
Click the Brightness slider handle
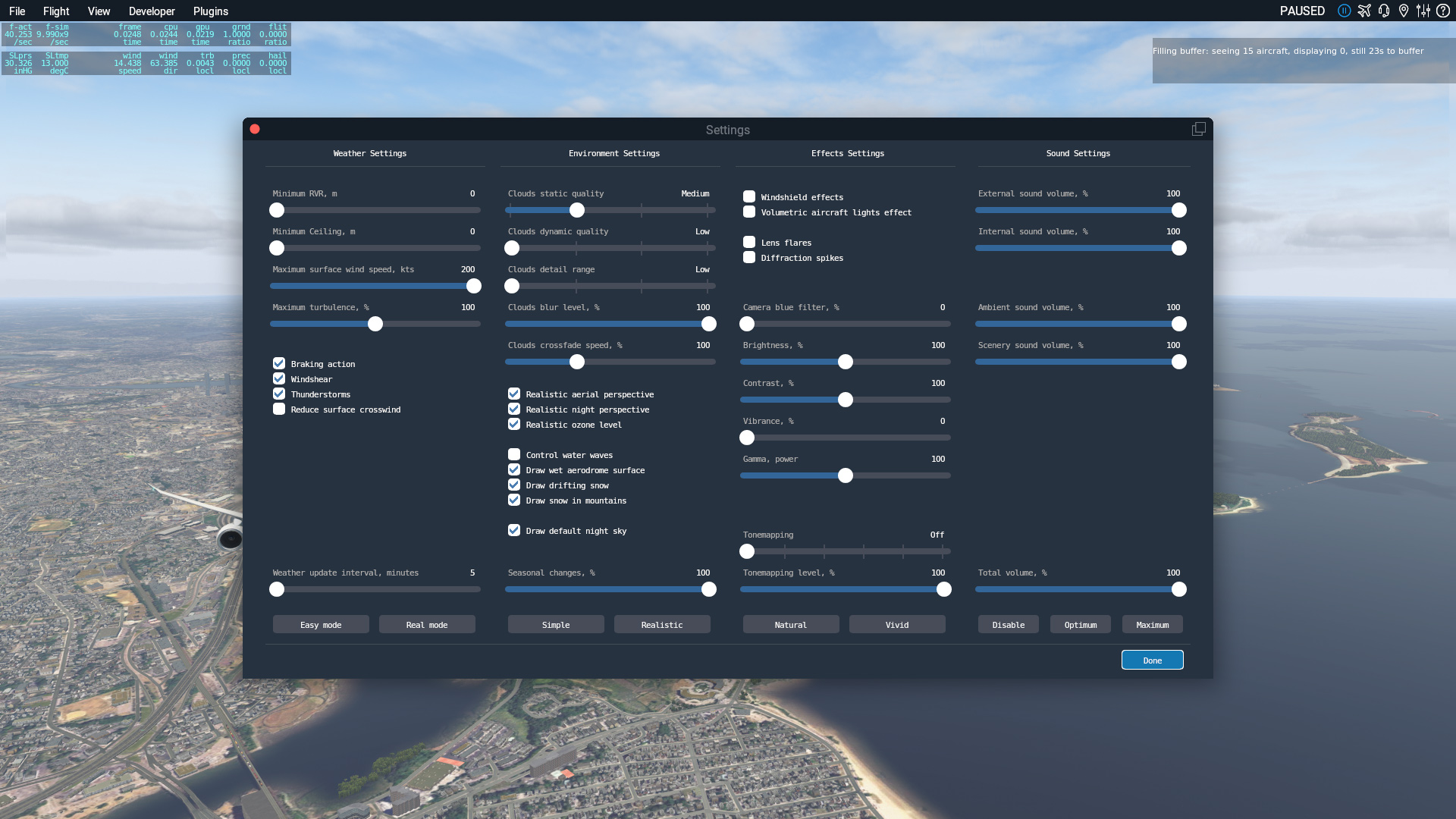point(846,362)
